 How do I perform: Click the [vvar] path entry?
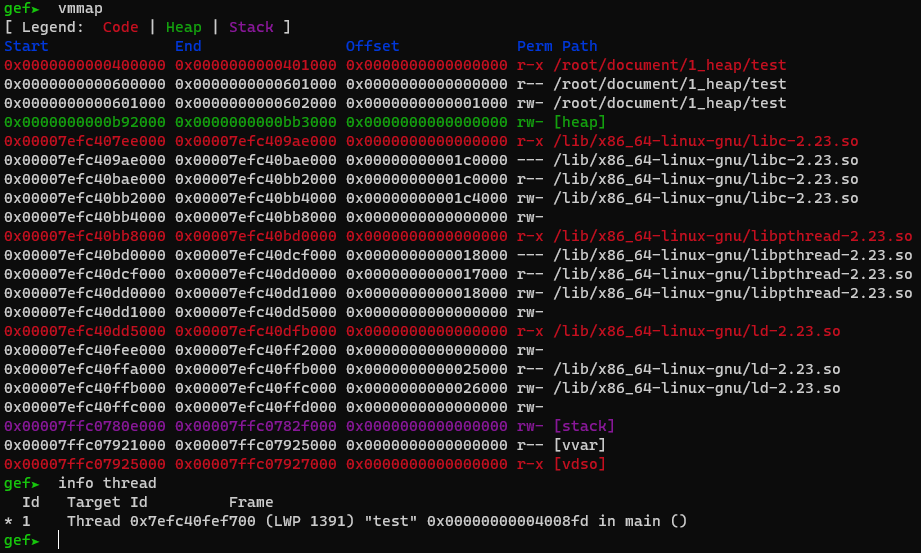pos(584,445)
